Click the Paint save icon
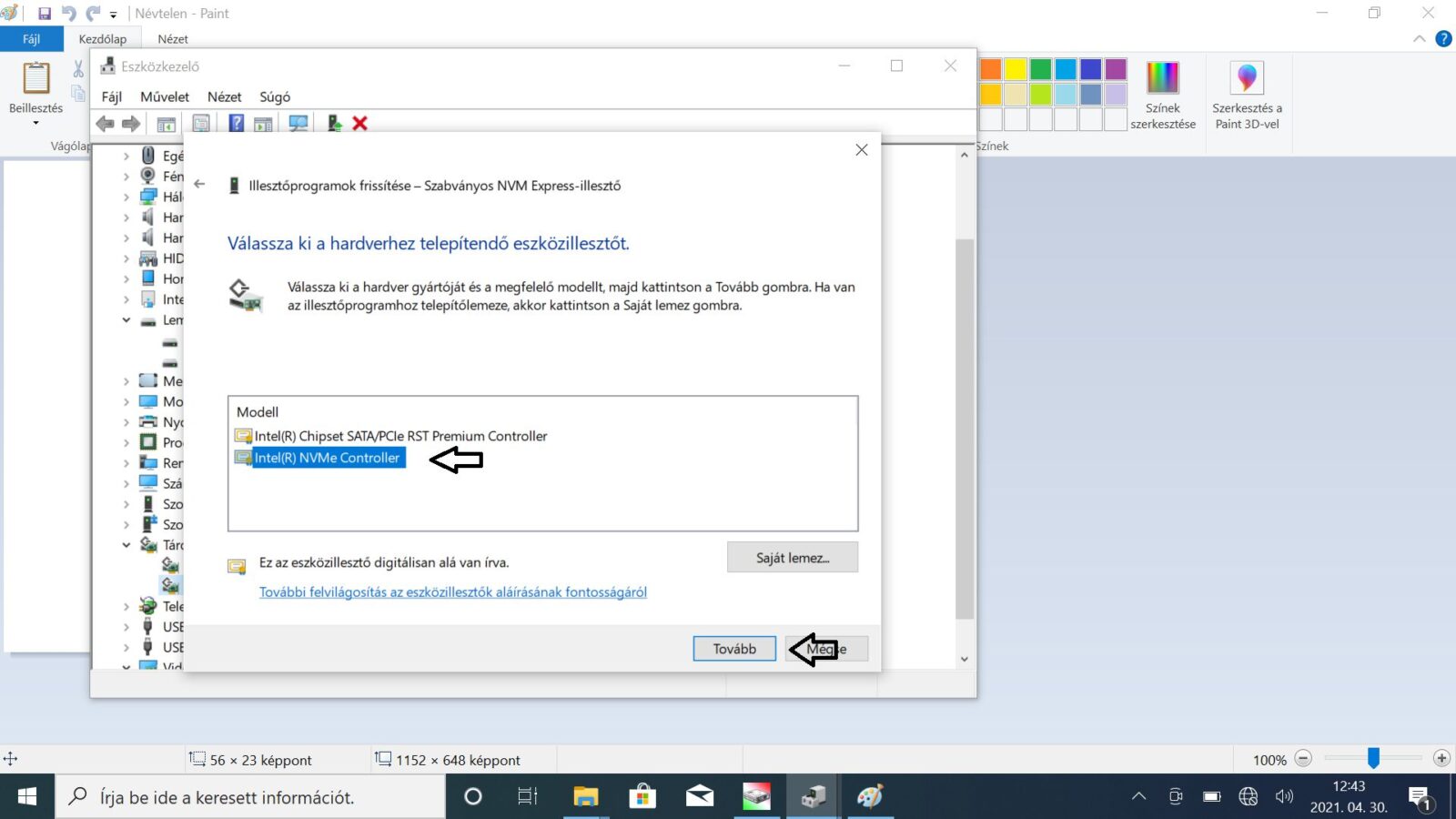Image resolution: width=1456 pixels, height=819 pixels. 44,14
